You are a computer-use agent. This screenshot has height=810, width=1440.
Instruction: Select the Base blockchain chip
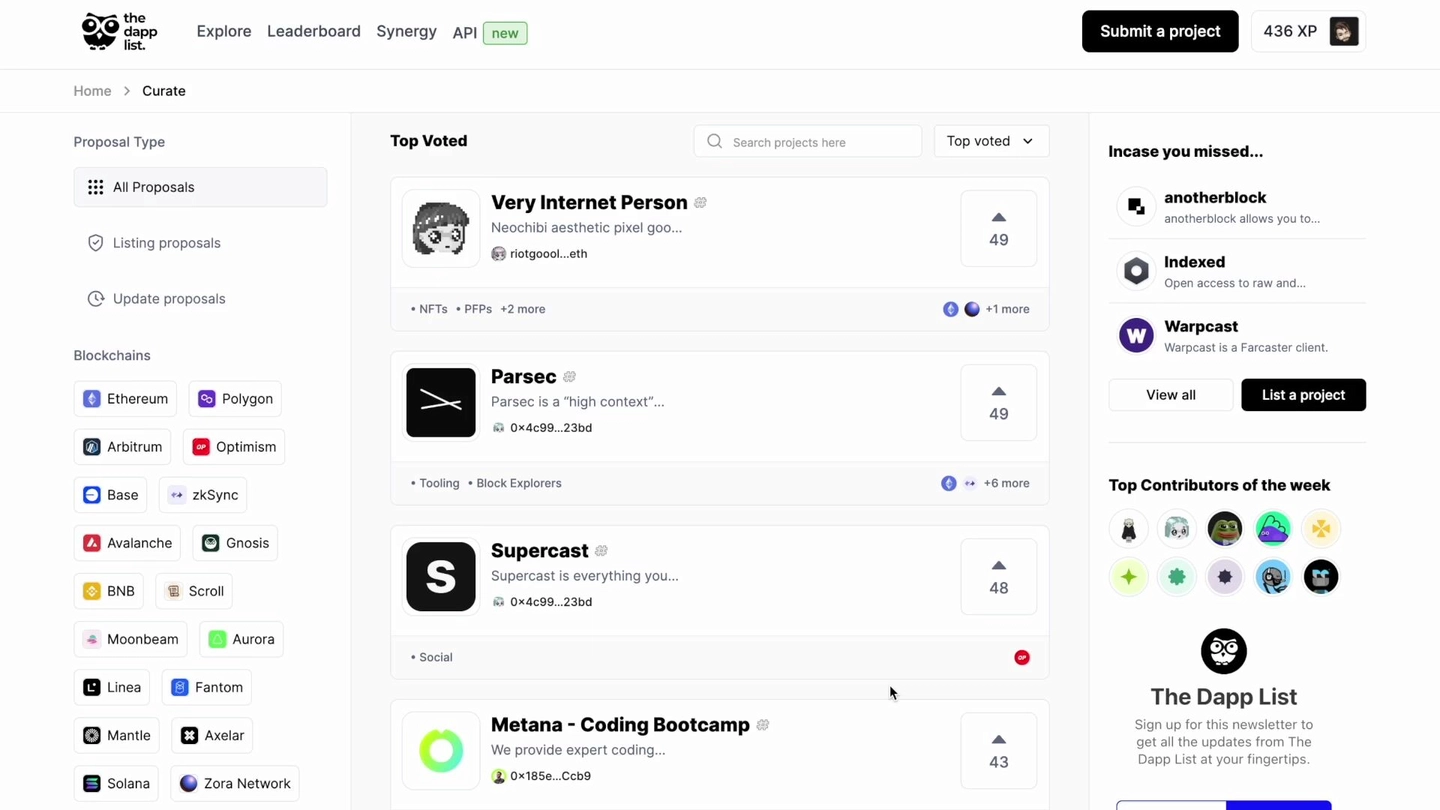[111, 495]
